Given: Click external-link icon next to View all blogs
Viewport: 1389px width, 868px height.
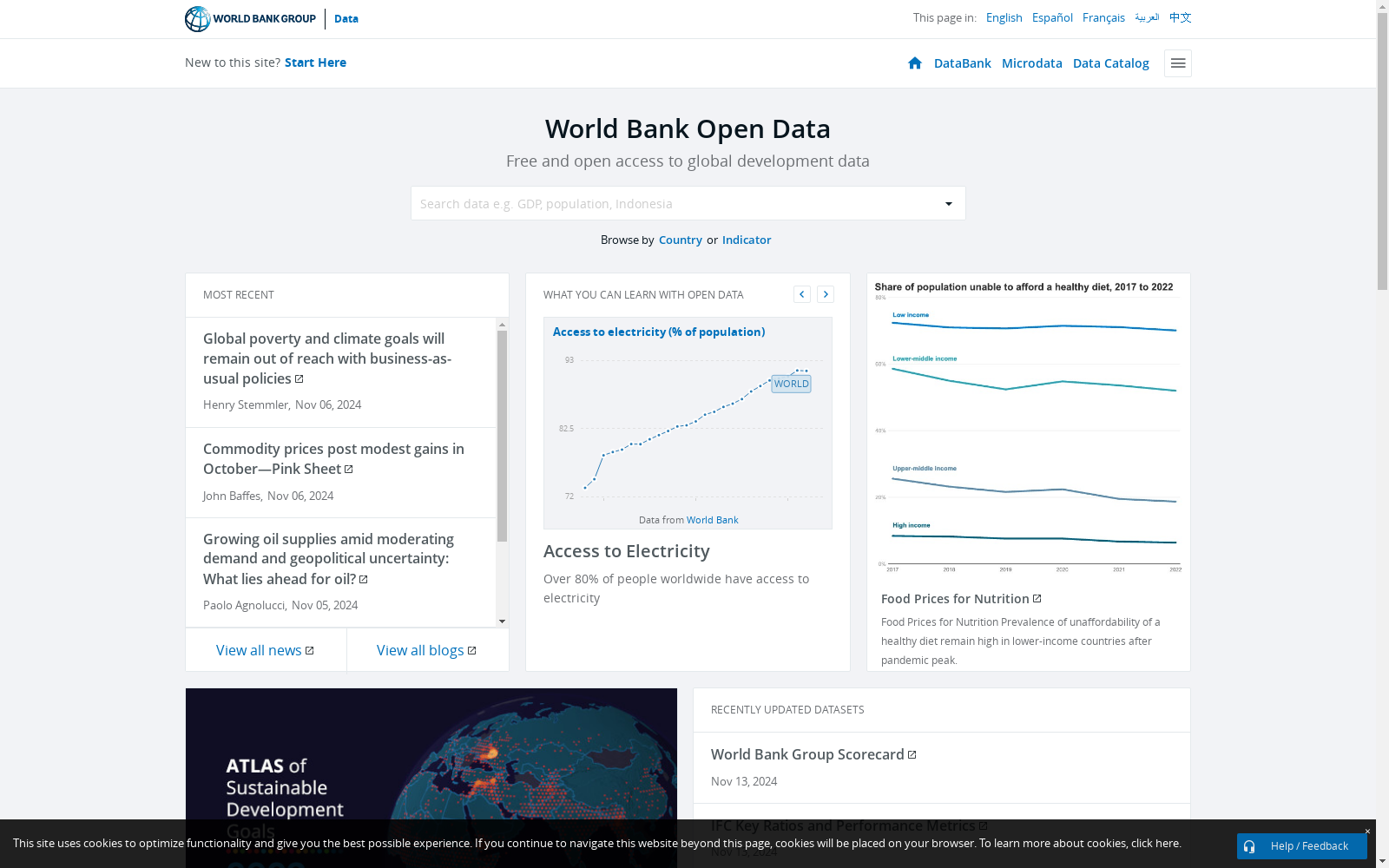Looking at the screenshot, I should [x=471, y=651].
